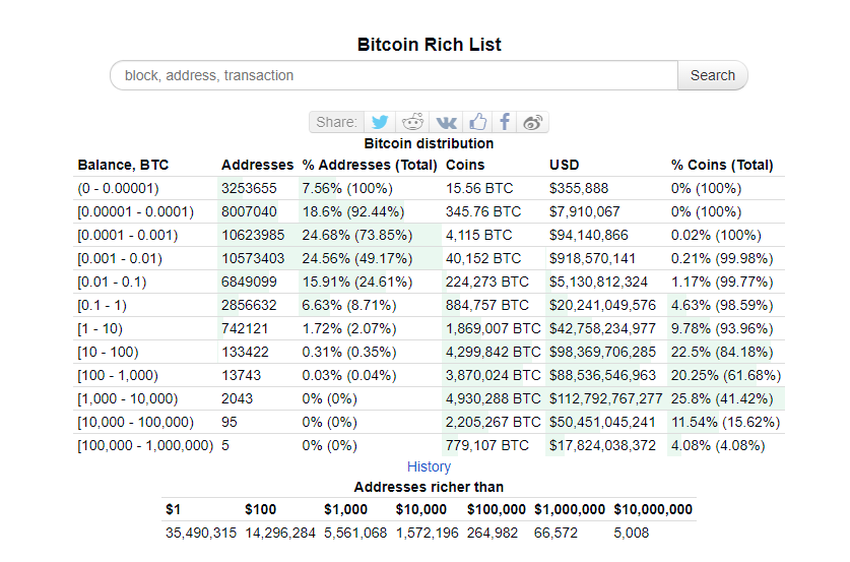Share the page on Weibo
This screenshot has width=850, height=562.
(532, 122)
